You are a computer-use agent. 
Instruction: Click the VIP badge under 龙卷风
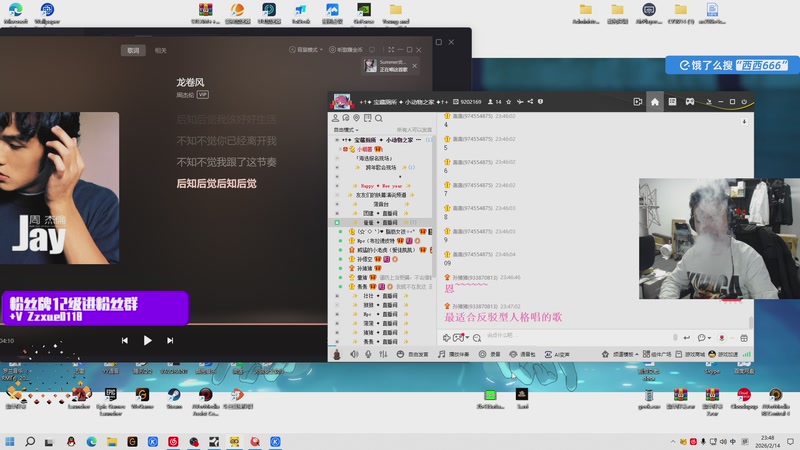pos(203,94)
